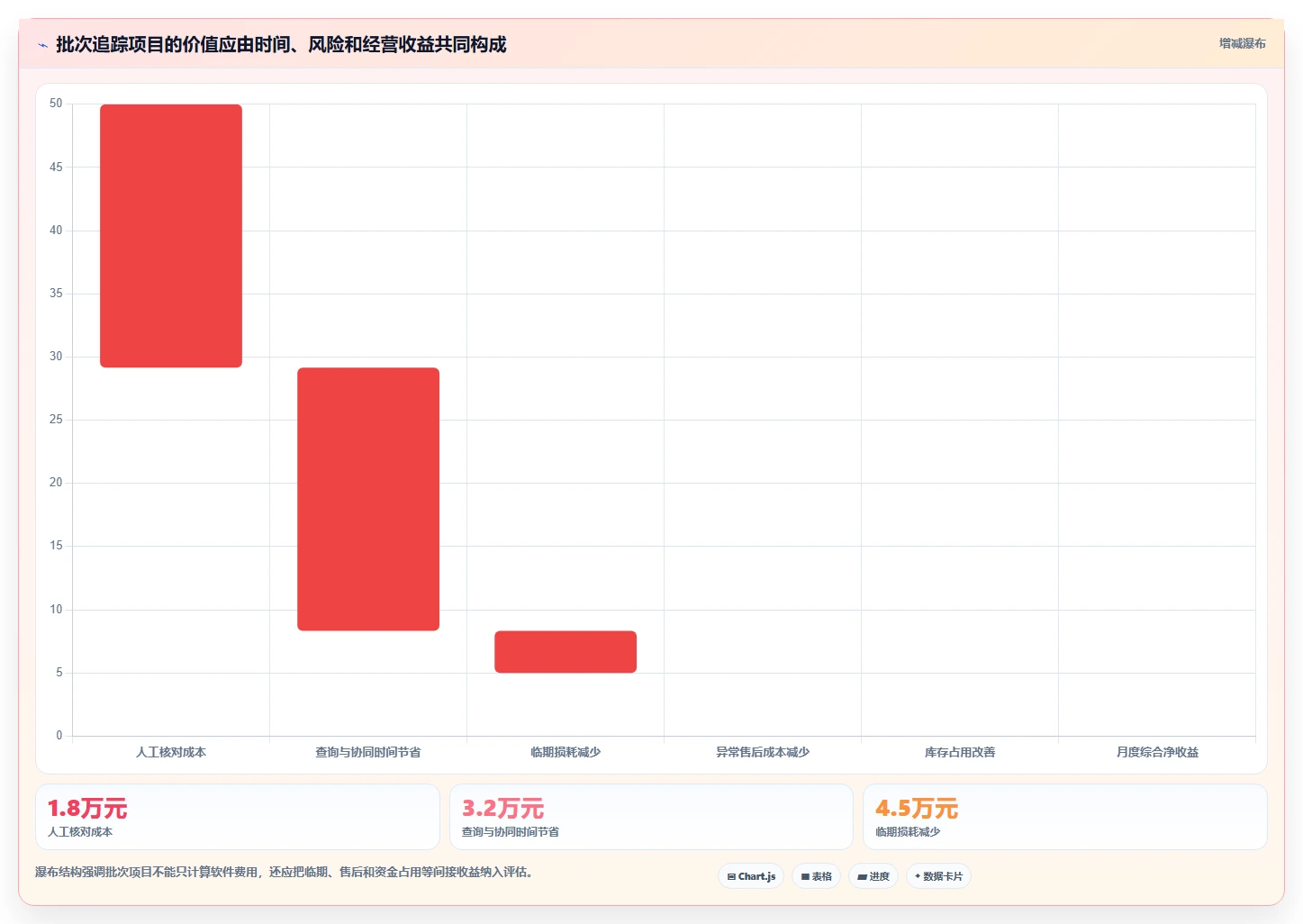Screen dimensions: 1303x924
Task: Click the panel title 批次追踪项目的价值
Action: point(281,44)
